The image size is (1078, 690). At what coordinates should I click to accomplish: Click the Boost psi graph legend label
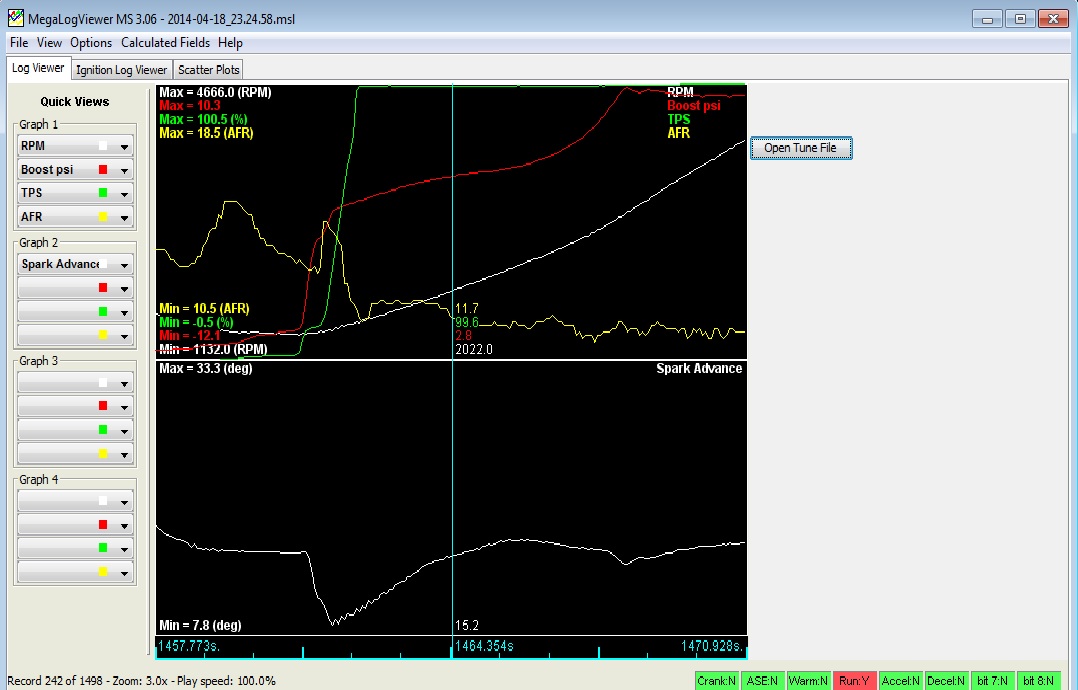[x=694, y=105]
